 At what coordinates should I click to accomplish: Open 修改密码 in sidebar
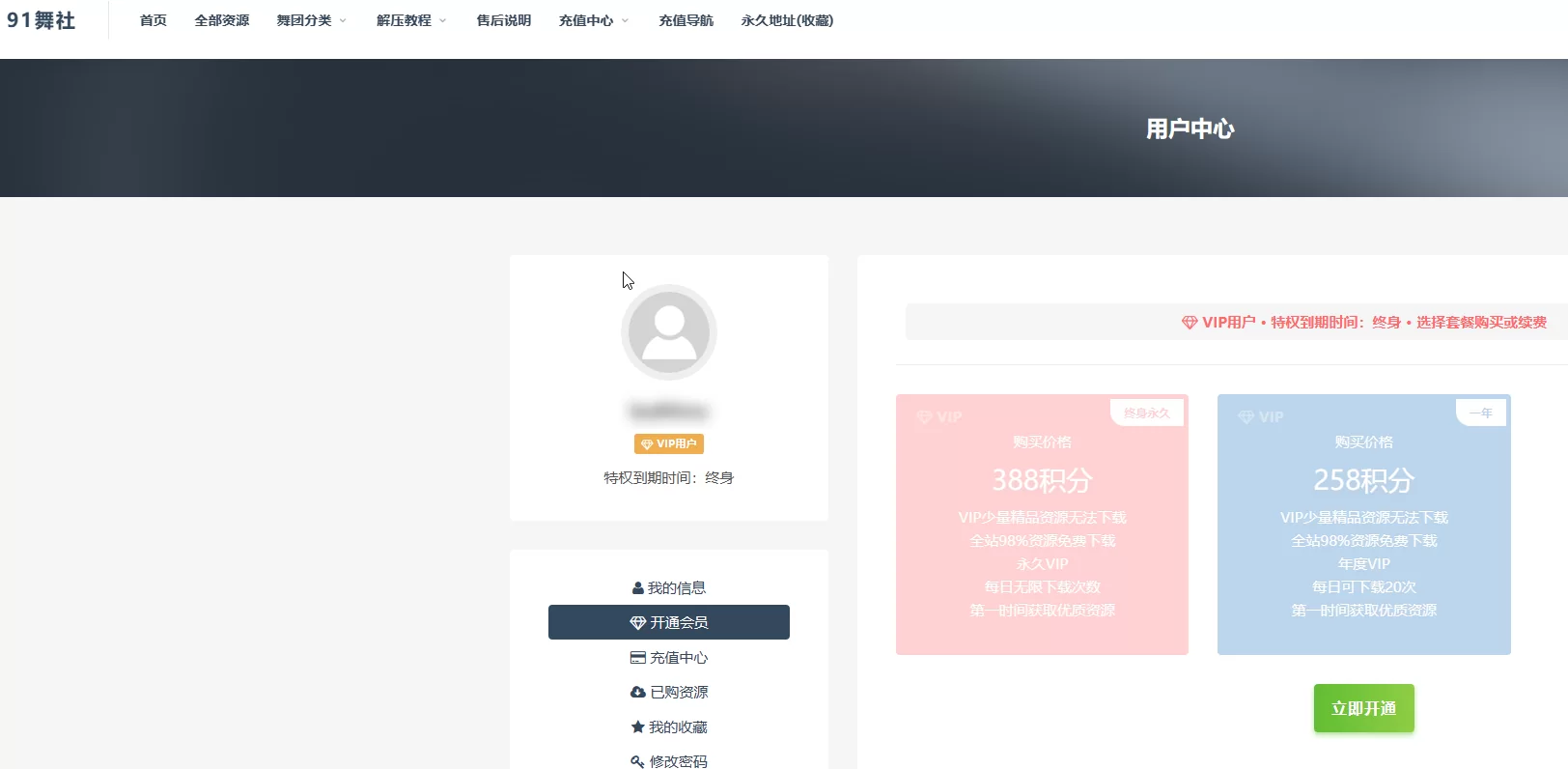click(669, 761)
